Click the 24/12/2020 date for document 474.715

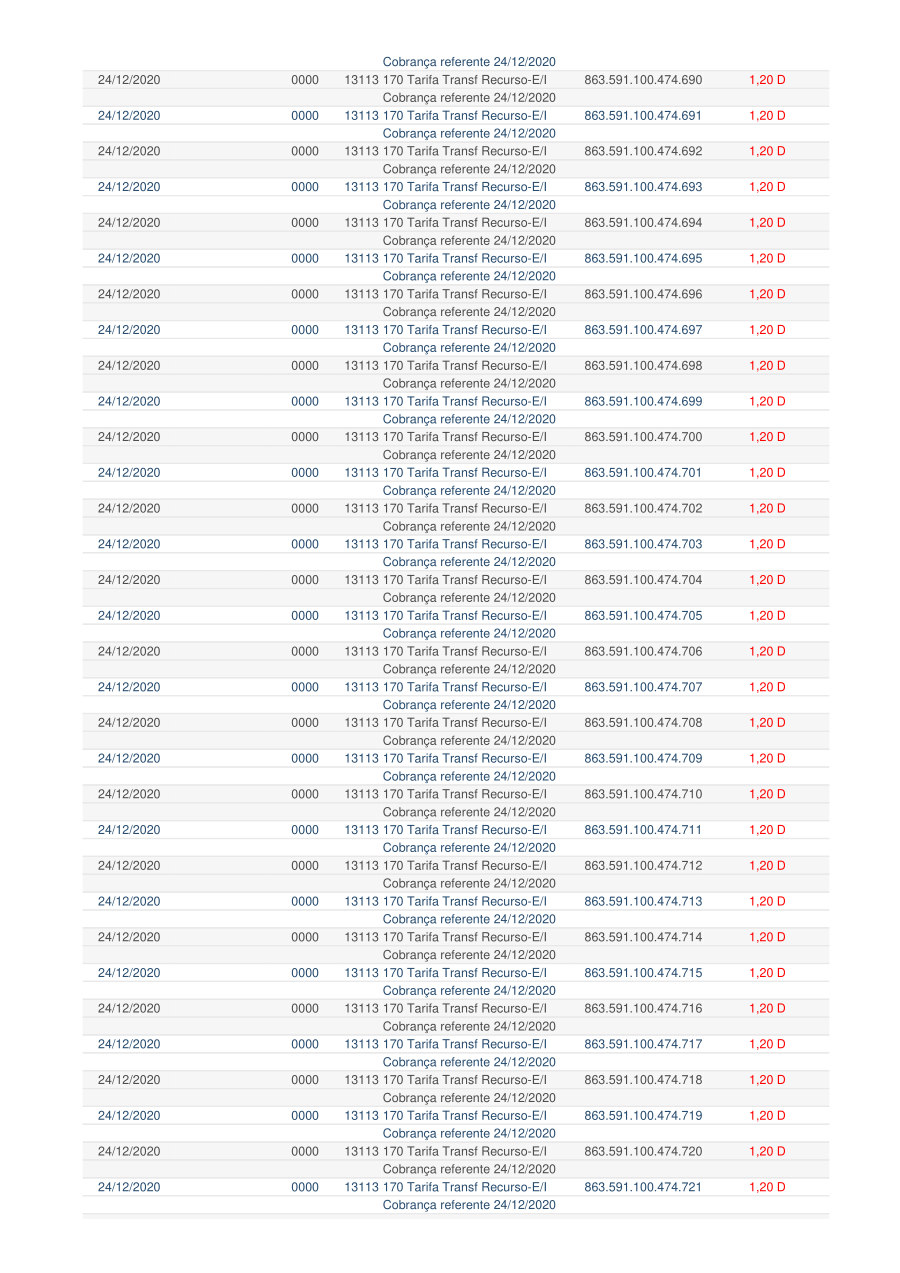(x=129, y=973)
